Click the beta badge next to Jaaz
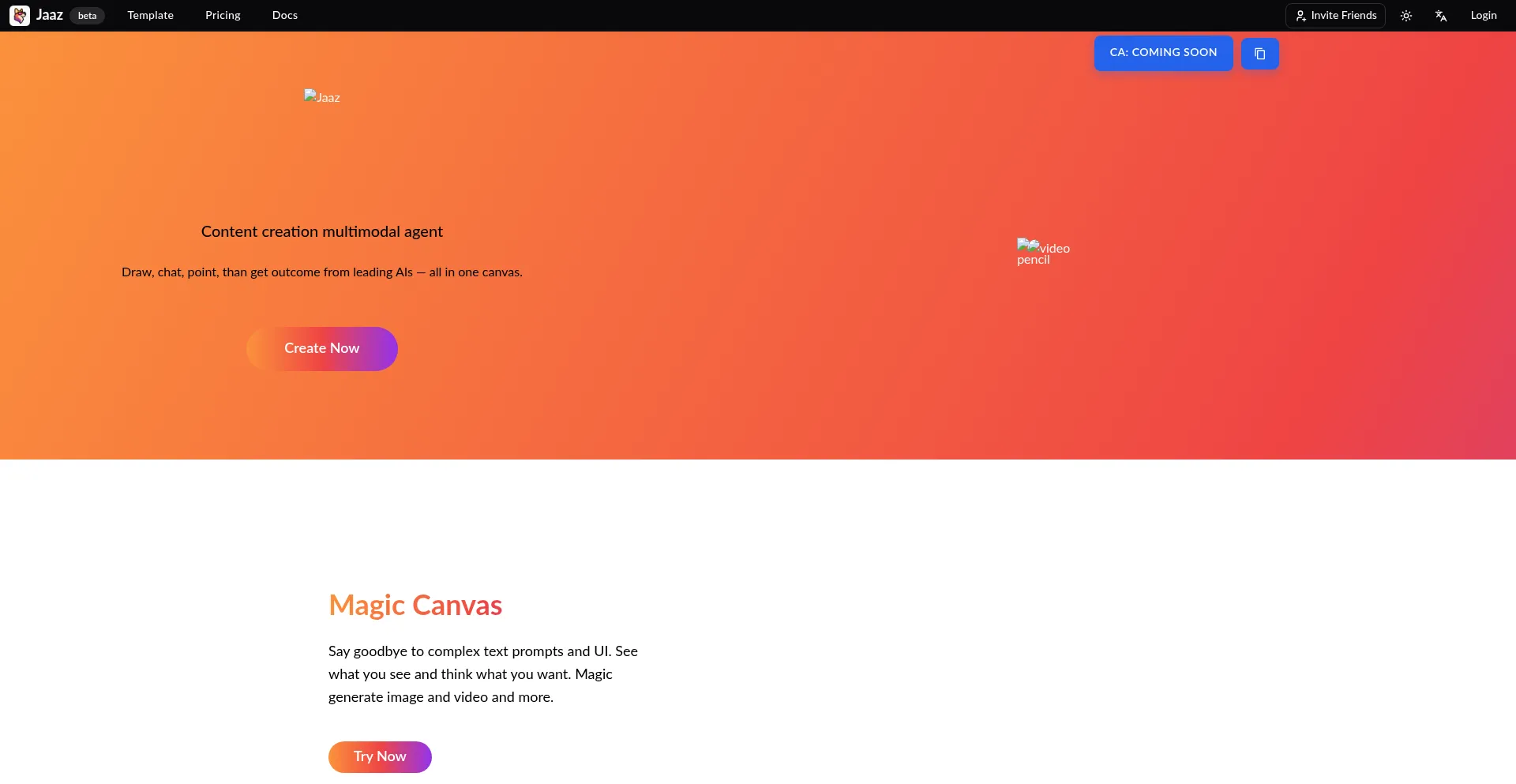The width and height of the screenshot is (1516, 784). click(x=87, y=16)
